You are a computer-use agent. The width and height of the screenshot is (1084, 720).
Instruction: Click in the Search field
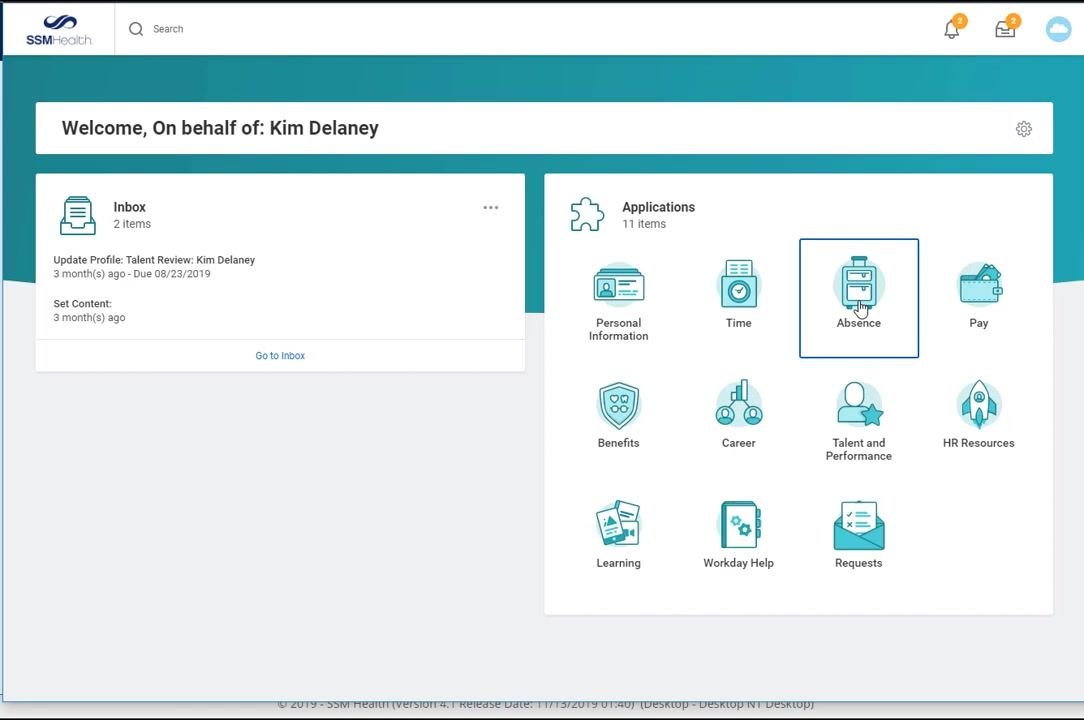[168, 29]
